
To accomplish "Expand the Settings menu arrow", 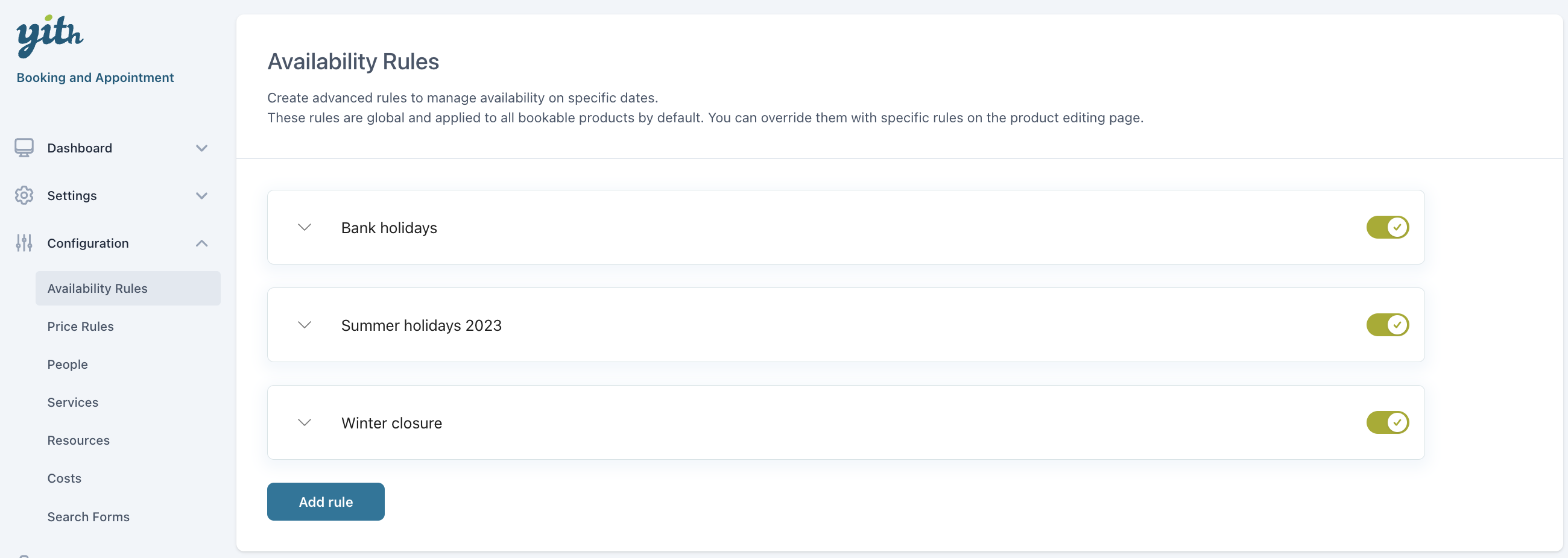I will click(x=201, y=195).
